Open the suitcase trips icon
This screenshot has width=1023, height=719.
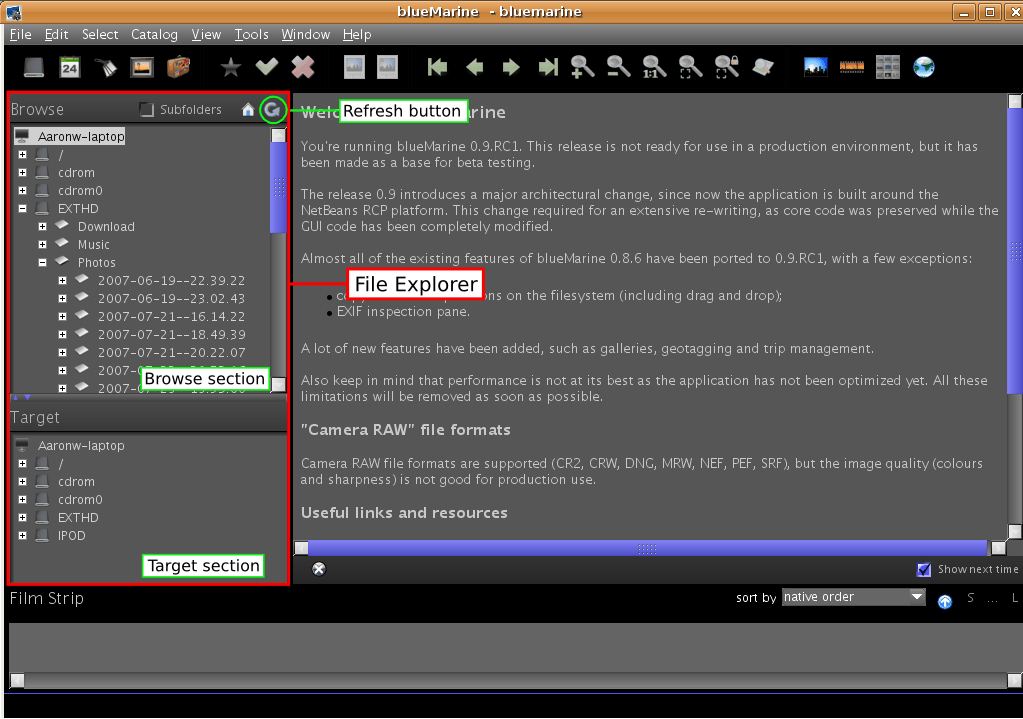pos(178,67)
